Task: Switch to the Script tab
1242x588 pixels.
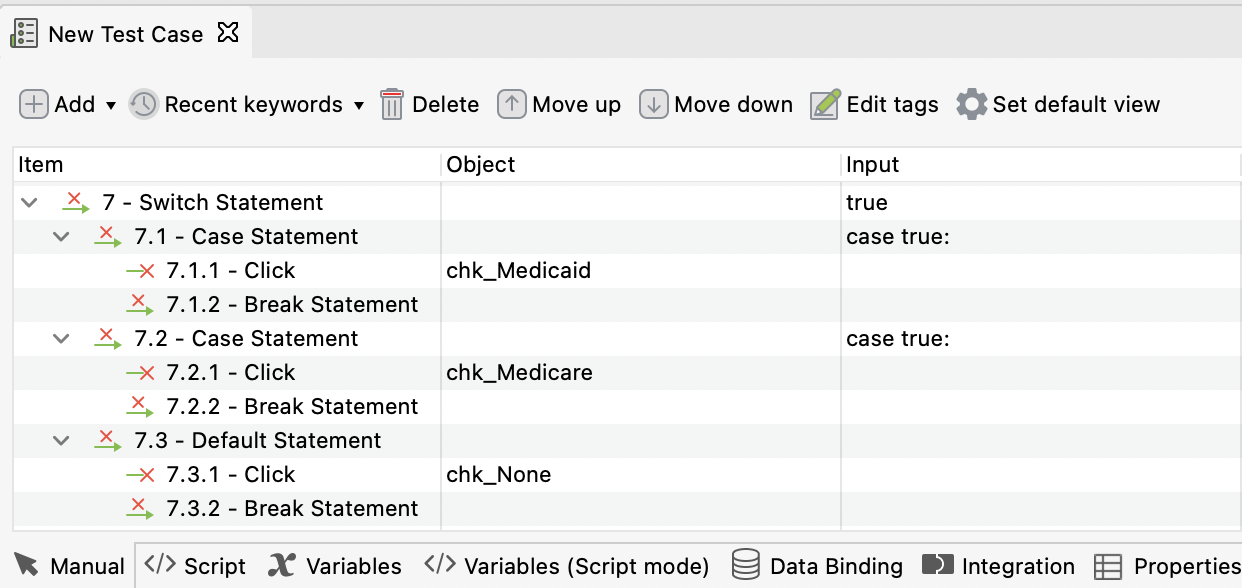Action: [195, 566]
